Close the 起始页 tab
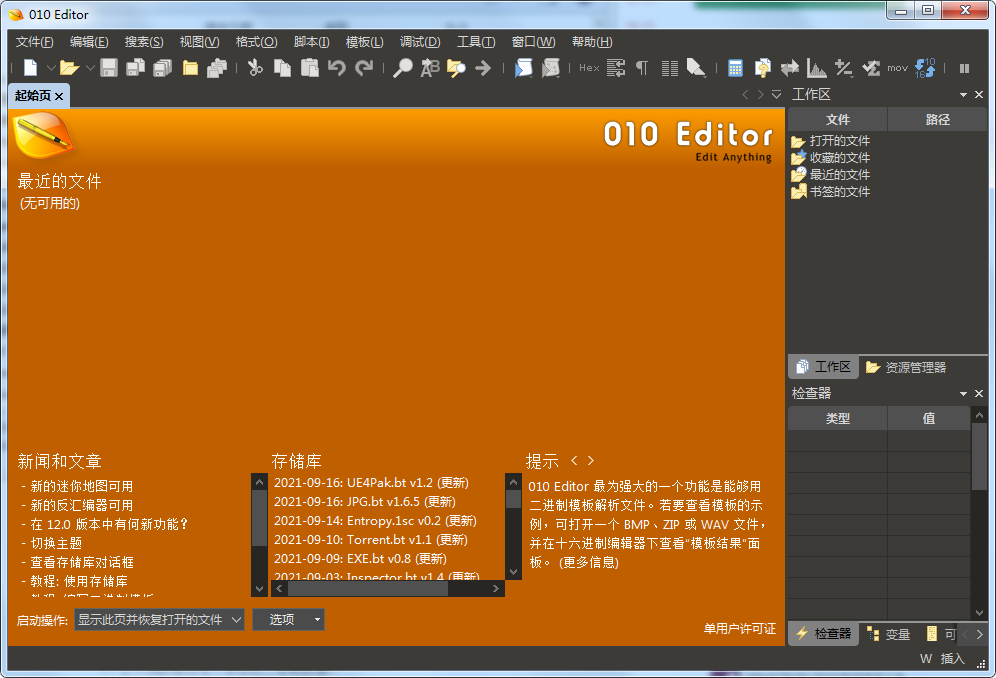 [x=59, y=96]
